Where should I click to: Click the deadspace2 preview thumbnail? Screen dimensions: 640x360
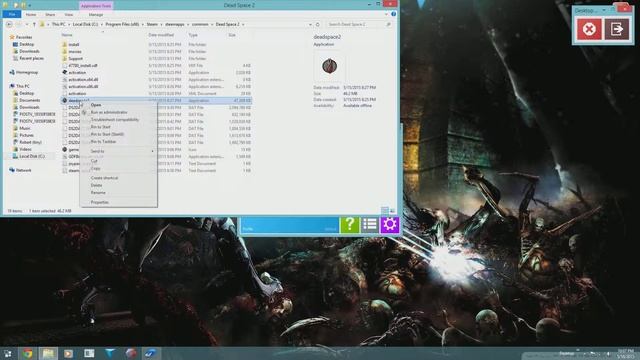329,66
